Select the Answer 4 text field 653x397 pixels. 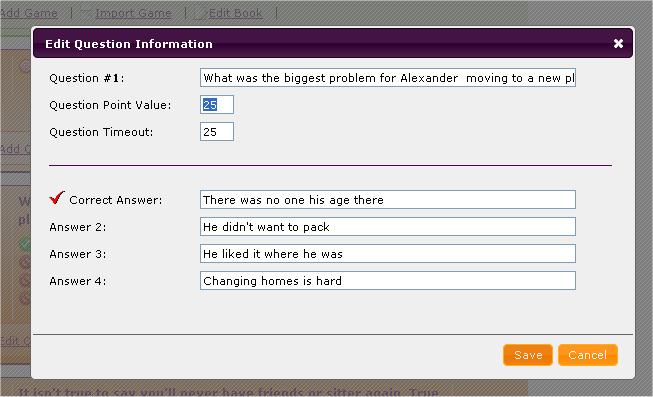coord(388,281)
